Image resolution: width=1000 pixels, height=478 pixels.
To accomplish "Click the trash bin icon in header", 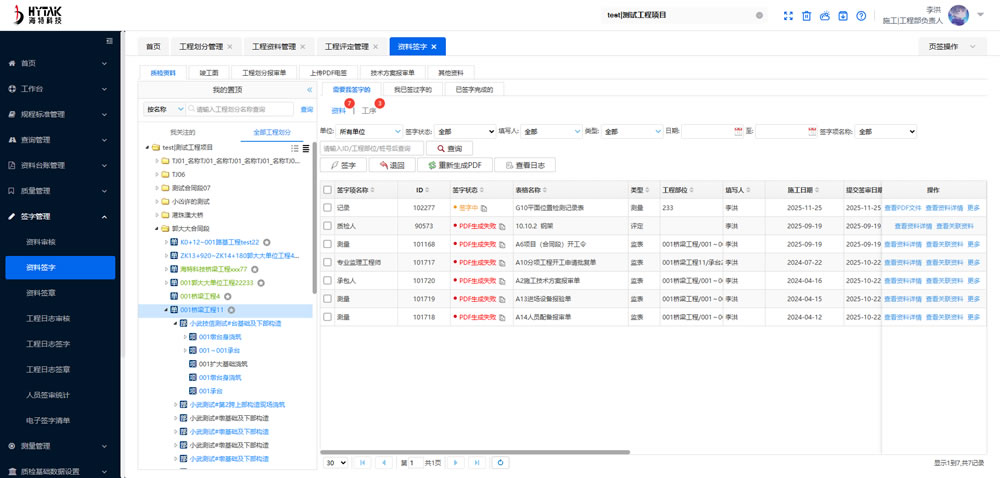I will 806,16.
